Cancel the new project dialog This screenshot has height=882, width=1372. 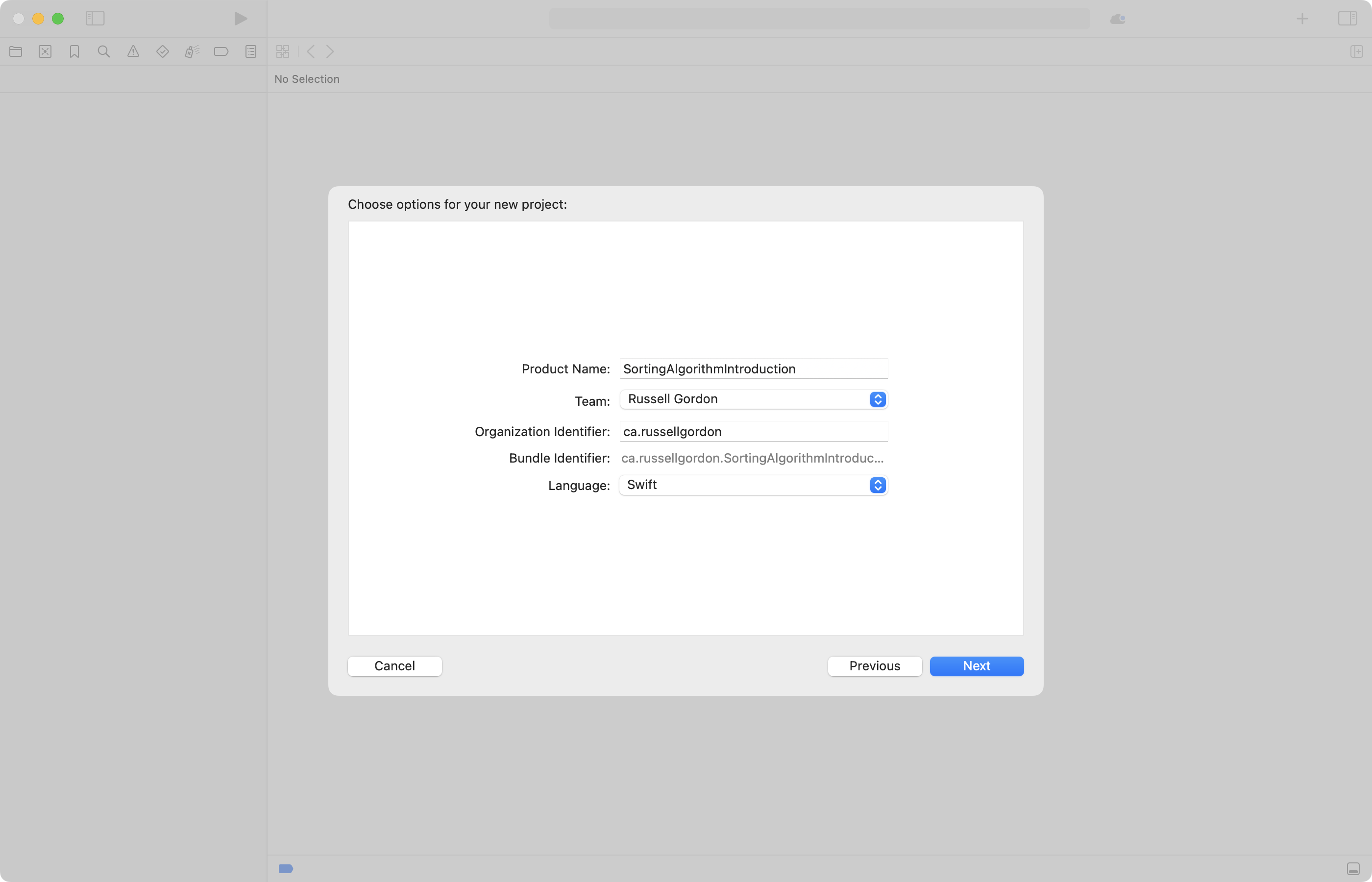394,666
